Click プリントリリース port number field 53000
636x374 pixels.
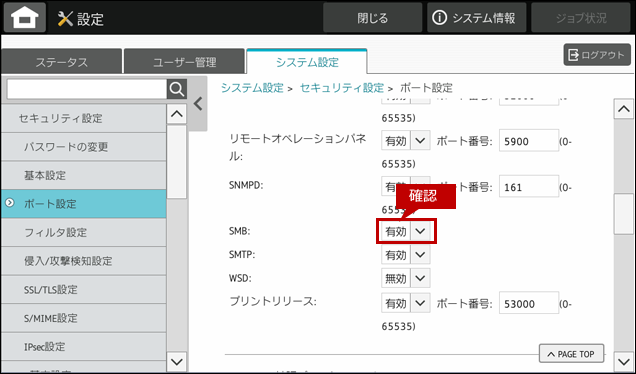click(x=529, y=303)
